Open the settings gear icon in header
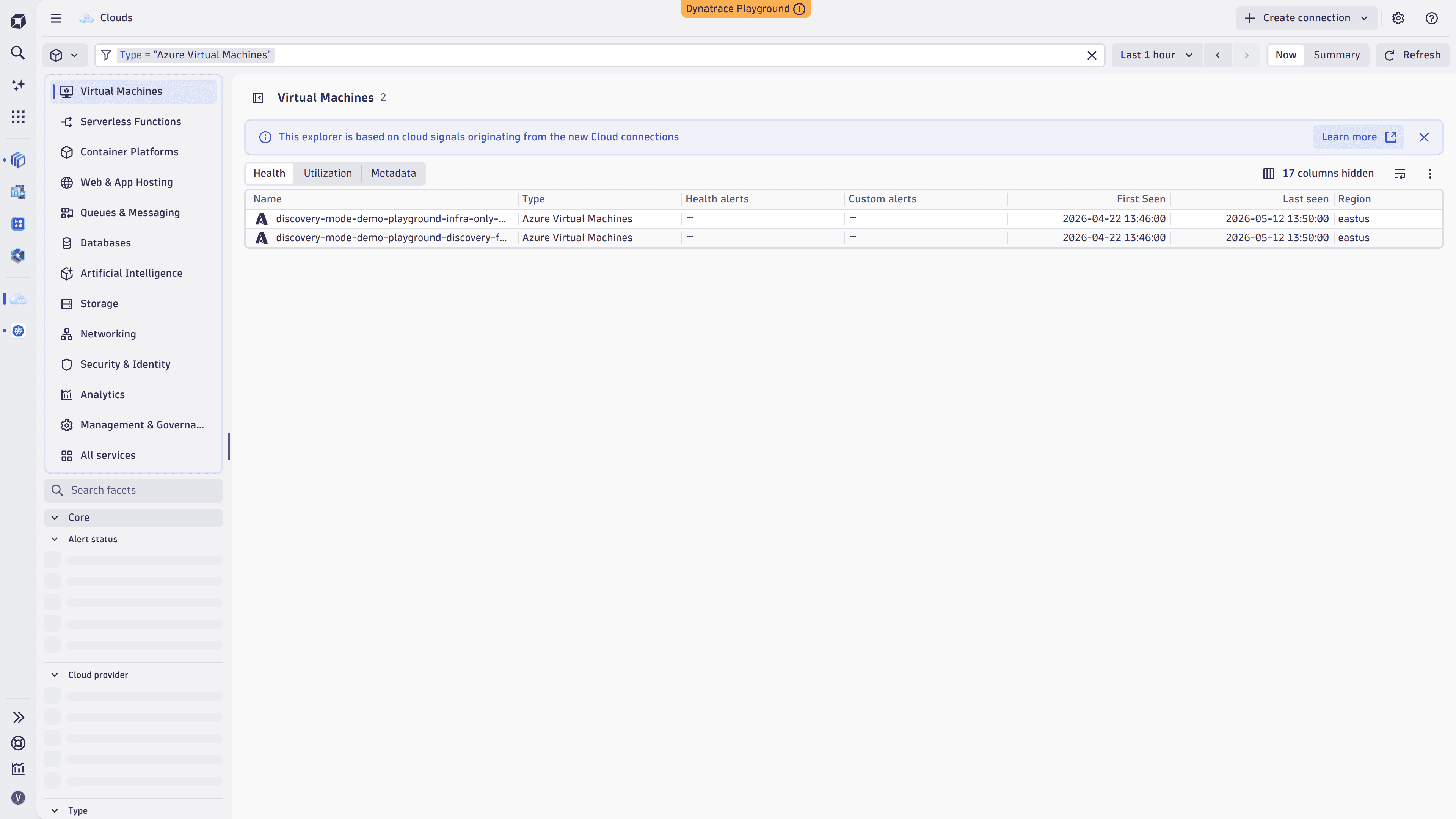1456x819 pixels. point(1398,18)
